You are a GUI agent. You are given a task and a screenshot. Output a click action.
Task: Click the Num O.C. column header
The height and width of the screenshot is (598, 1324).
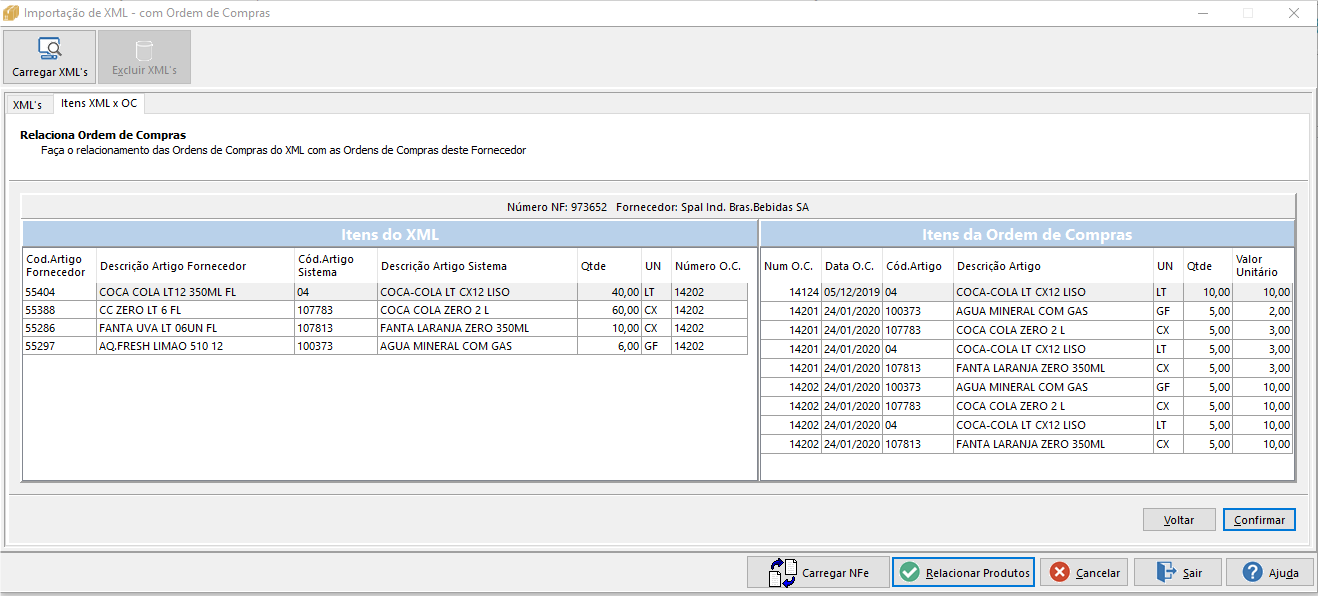[791, 265]
